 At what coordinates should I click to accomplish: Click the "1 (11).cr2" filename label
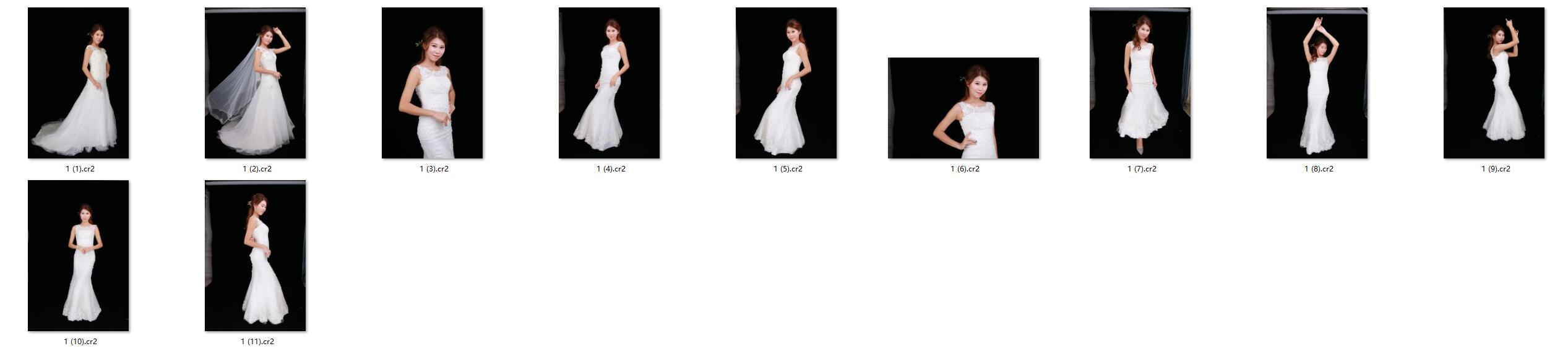tap(257, 342)
